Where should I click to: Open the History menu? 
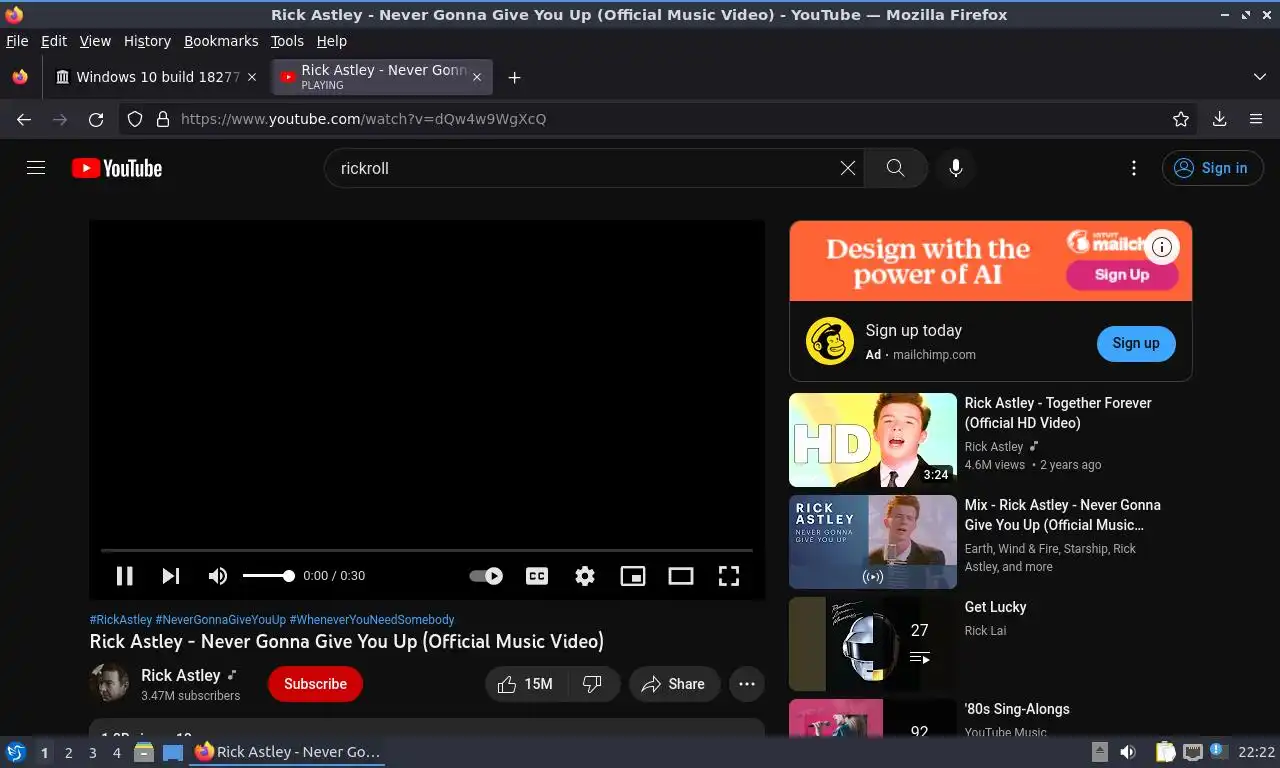147,41
